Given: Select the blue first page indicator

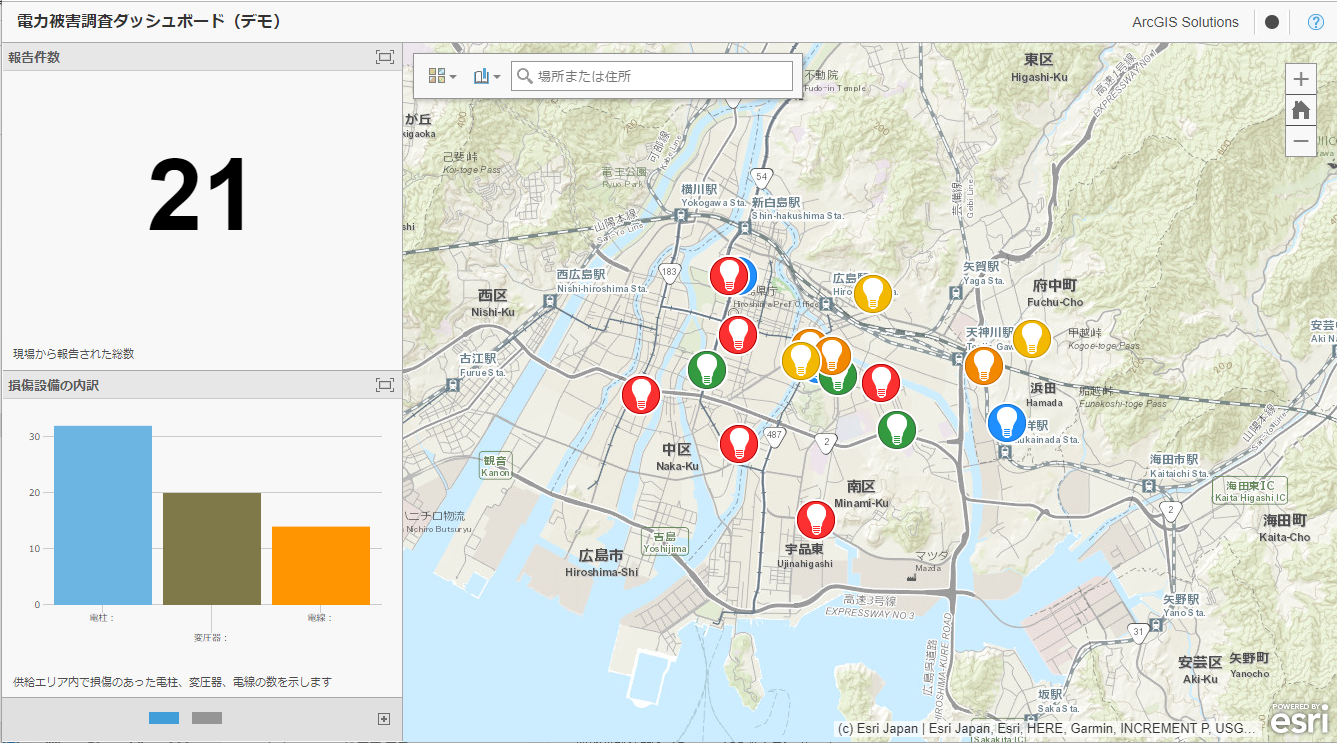Looking at the screenshot, I should (x=164, y=718).
